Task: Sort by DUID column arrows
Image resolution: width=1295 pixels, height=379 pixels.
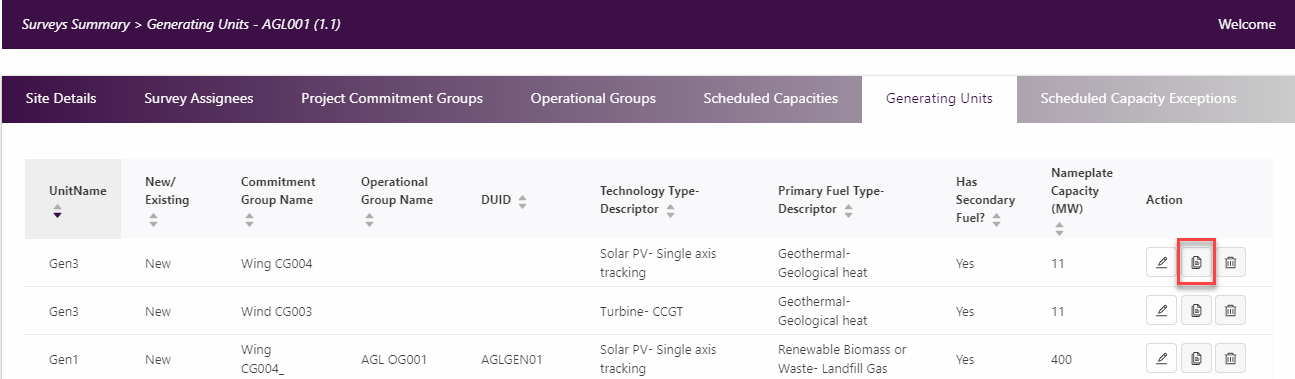Action: click(x=522, y=200)
